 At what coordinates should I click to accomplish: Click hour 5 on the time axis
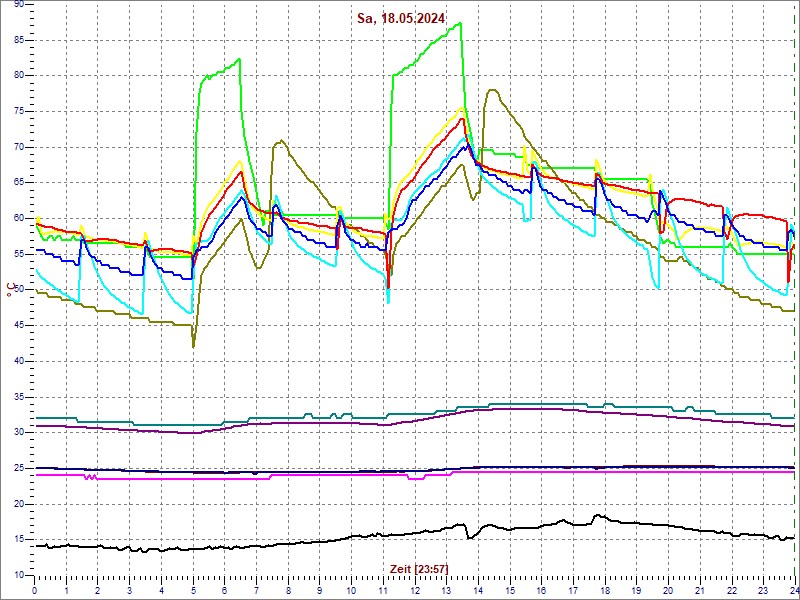coord(193,590)
